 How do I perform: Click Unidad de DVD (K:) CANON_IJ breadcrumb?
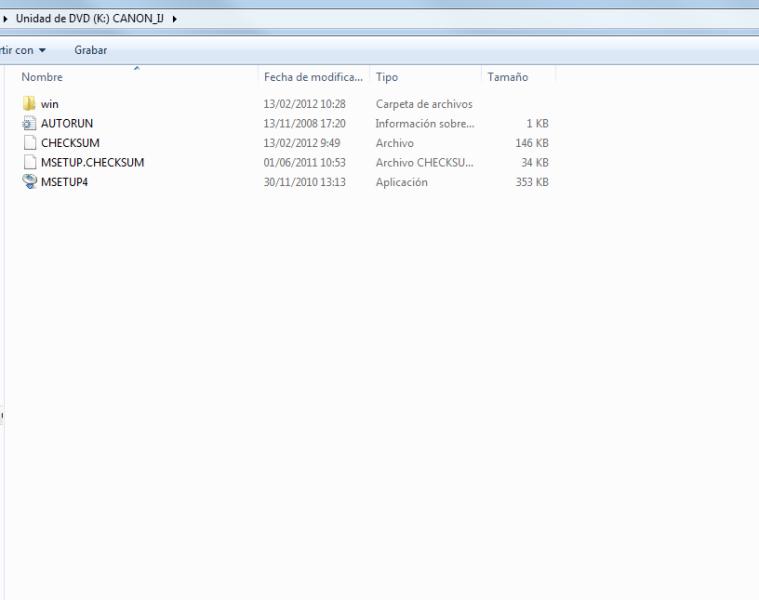click(90, 18)
